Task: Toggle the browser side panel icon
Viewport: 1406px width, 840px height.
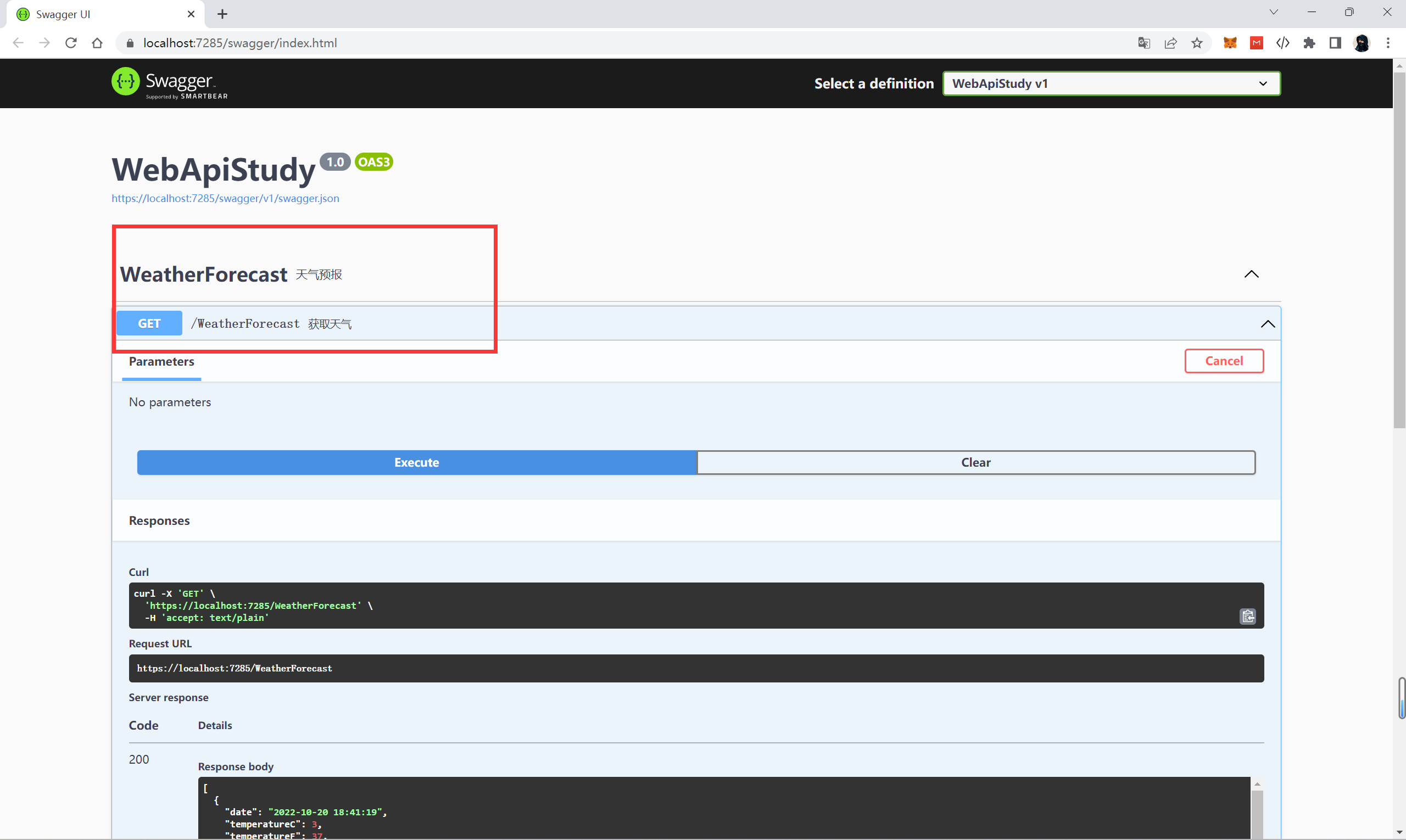Action: point(1335,43)
